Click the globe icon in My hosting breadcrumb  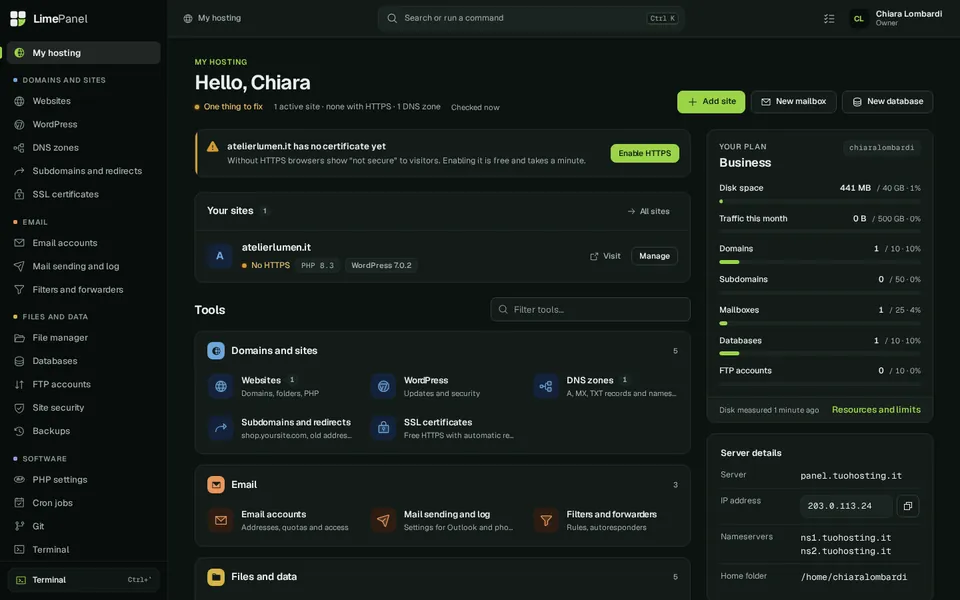pos(188,18)
